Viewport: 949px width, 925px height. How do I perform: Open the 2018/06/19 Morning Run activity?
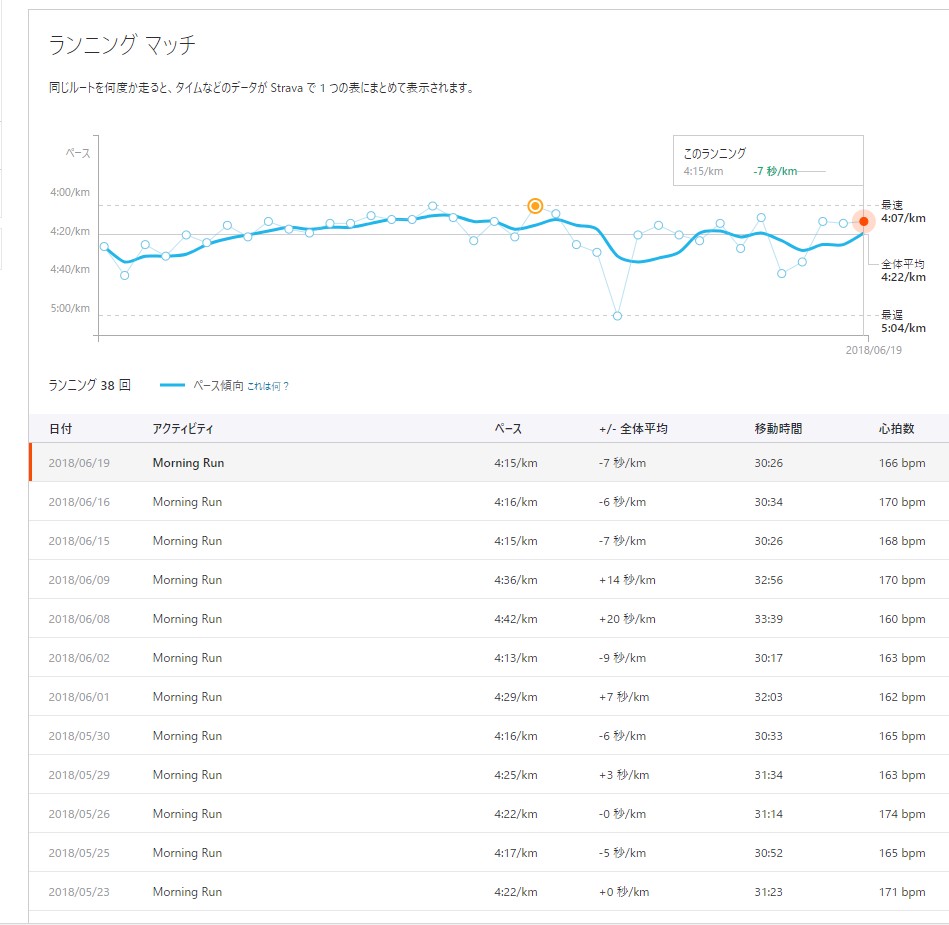(188, 463)
